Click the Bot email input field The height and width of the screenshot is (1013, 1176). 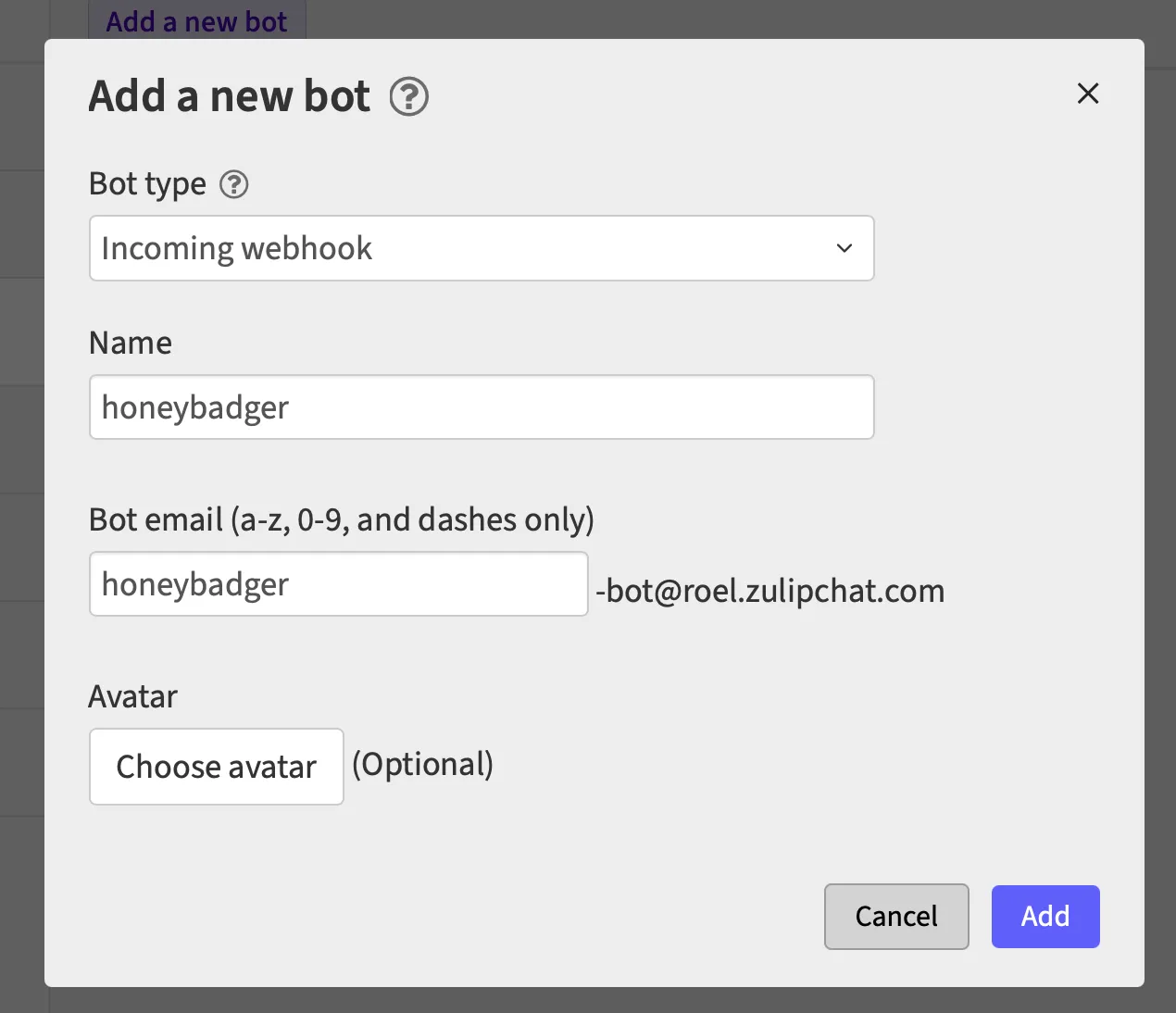pos(338,583)
